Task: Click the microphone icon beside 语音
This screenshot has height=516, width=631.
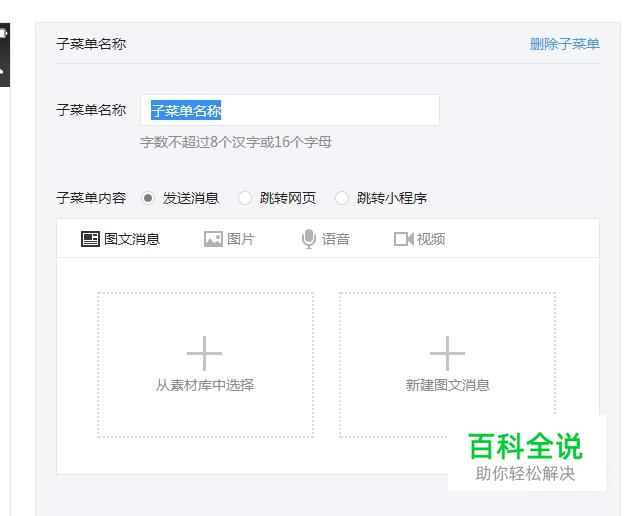Action: click(309, 239)
